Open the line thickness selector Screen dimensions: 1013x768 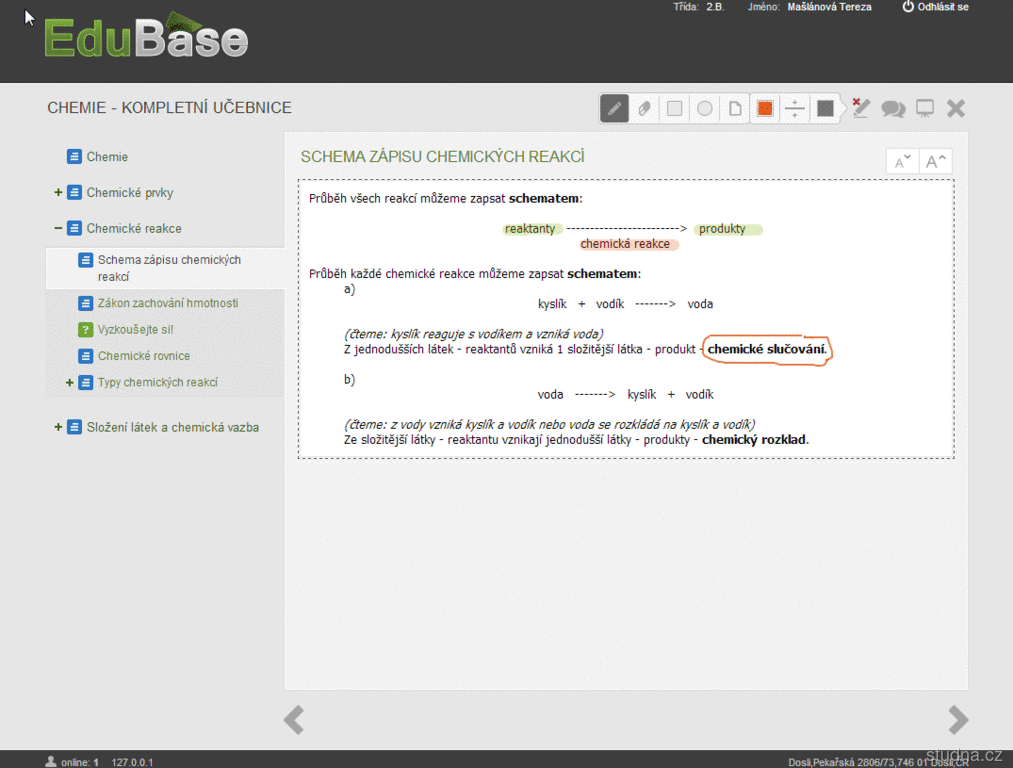(795, 109)
